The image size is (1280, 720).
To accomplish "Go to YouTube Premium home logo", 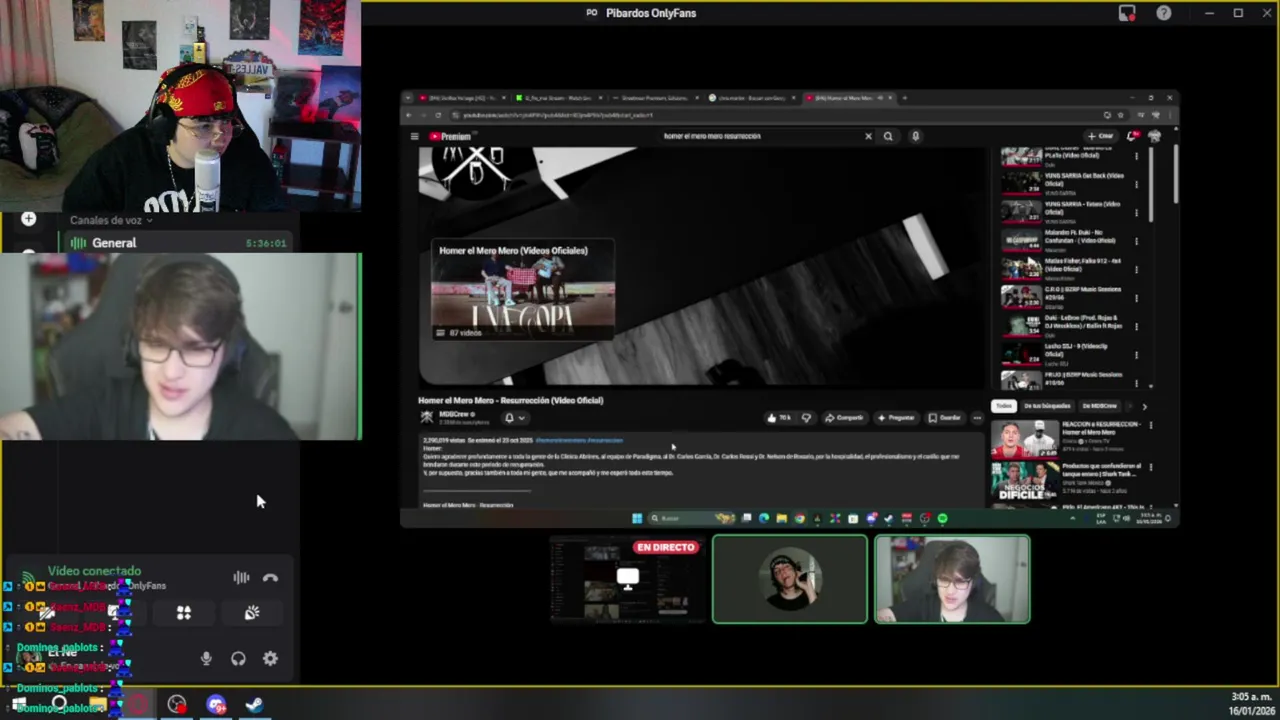I will 450,136.
